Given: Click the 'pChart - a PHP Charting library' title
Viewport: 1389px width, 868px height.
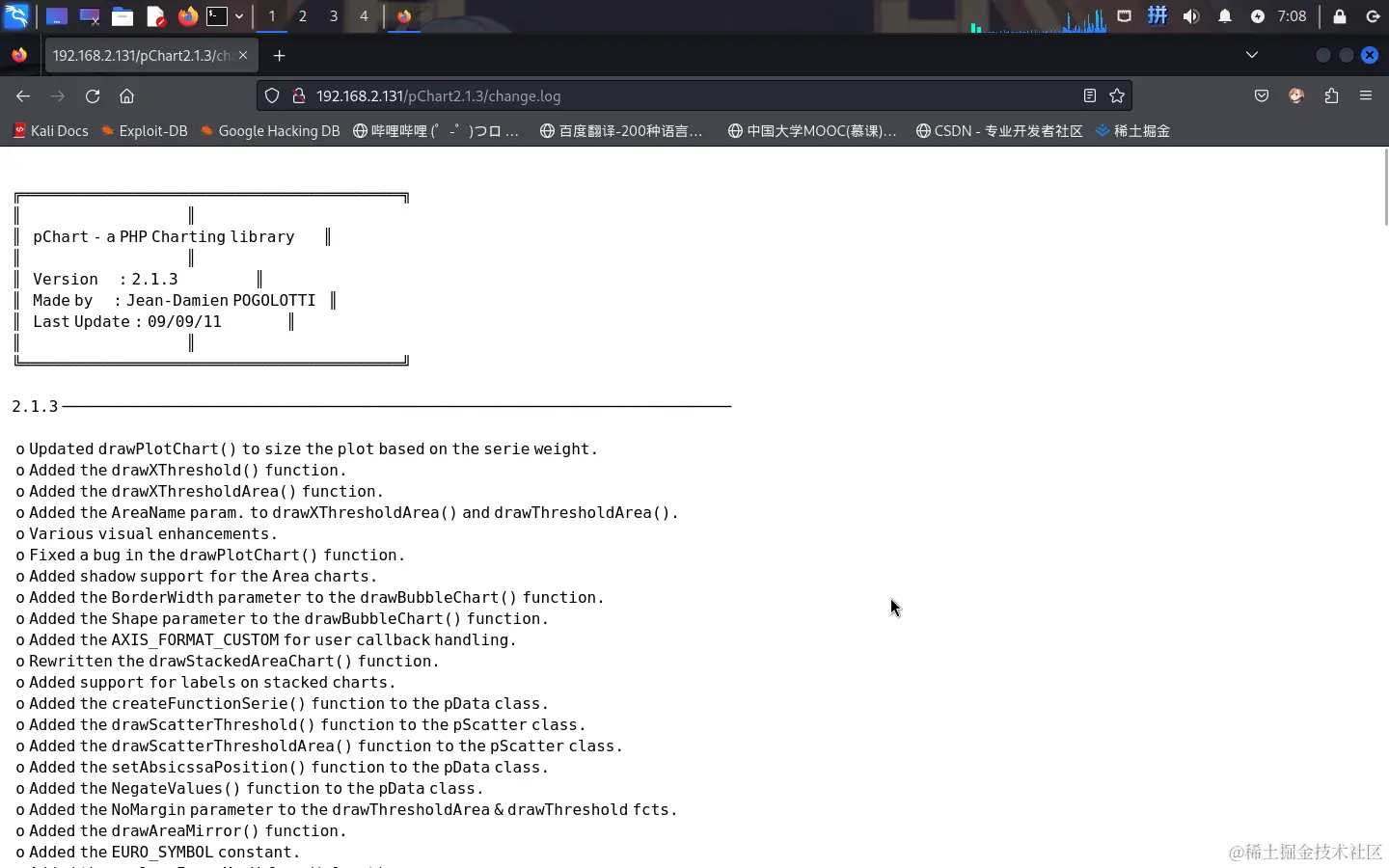Looking at the screenshot, I should (164, 237).
